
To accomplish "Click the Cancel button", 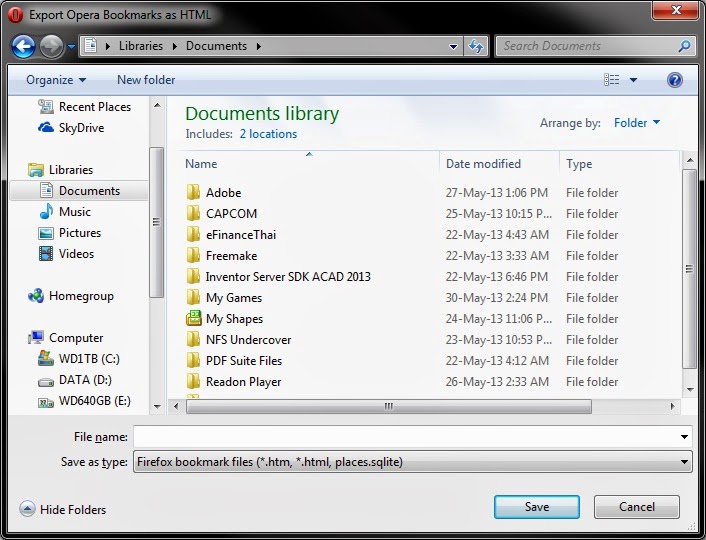I will (637, 507).
